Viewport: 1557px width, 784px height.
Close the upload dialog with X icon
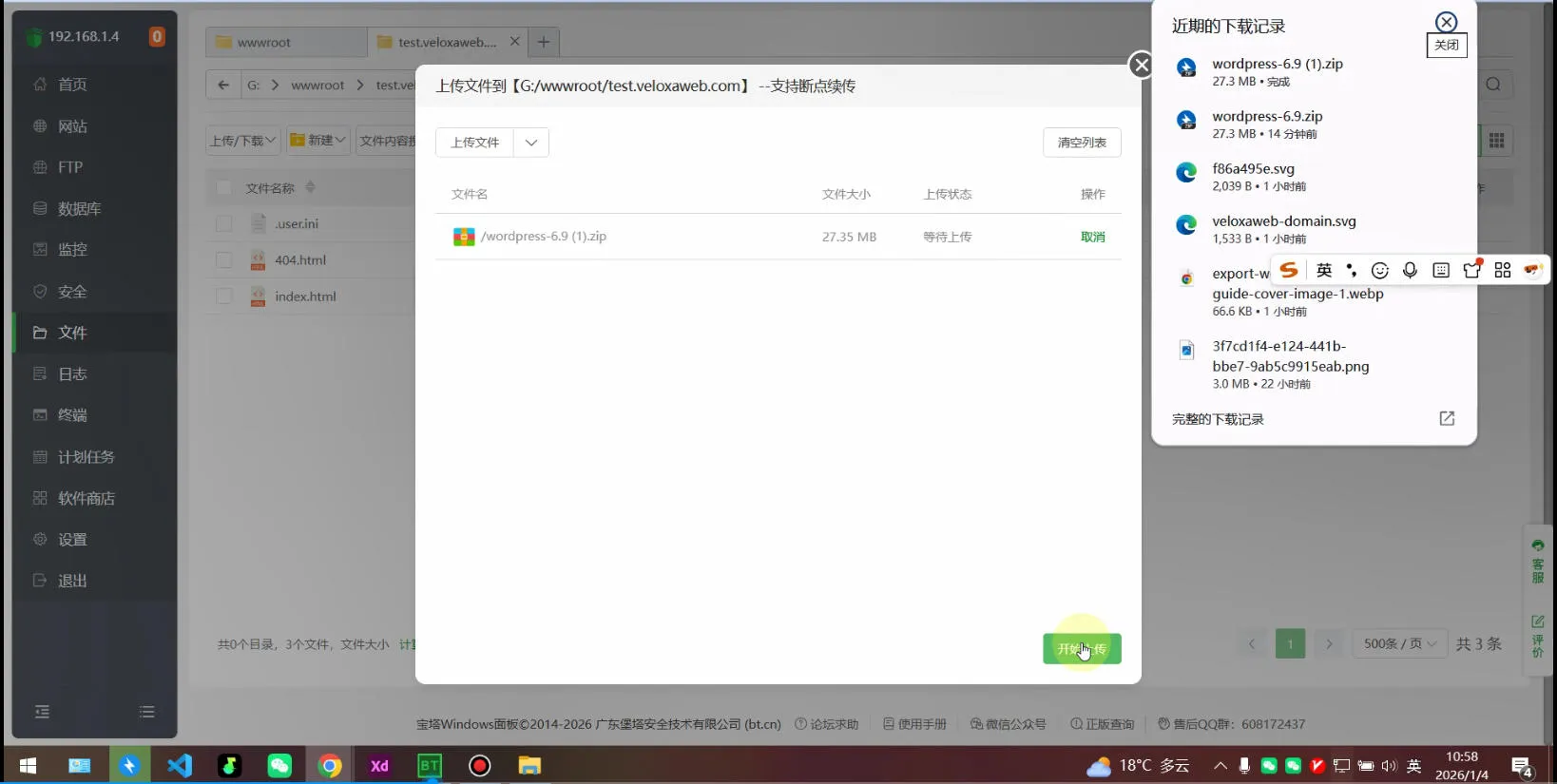point(1142,65)
